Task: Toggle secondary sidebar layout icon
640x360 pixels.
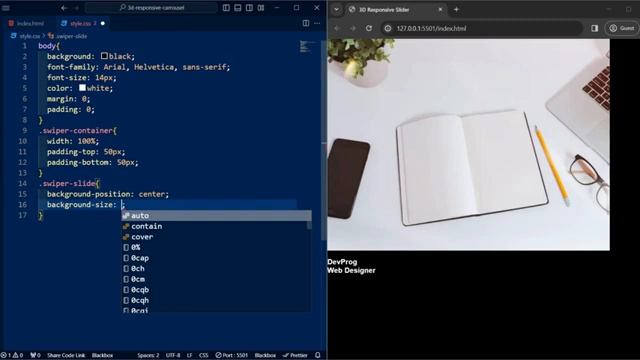Action: (249, 8)
